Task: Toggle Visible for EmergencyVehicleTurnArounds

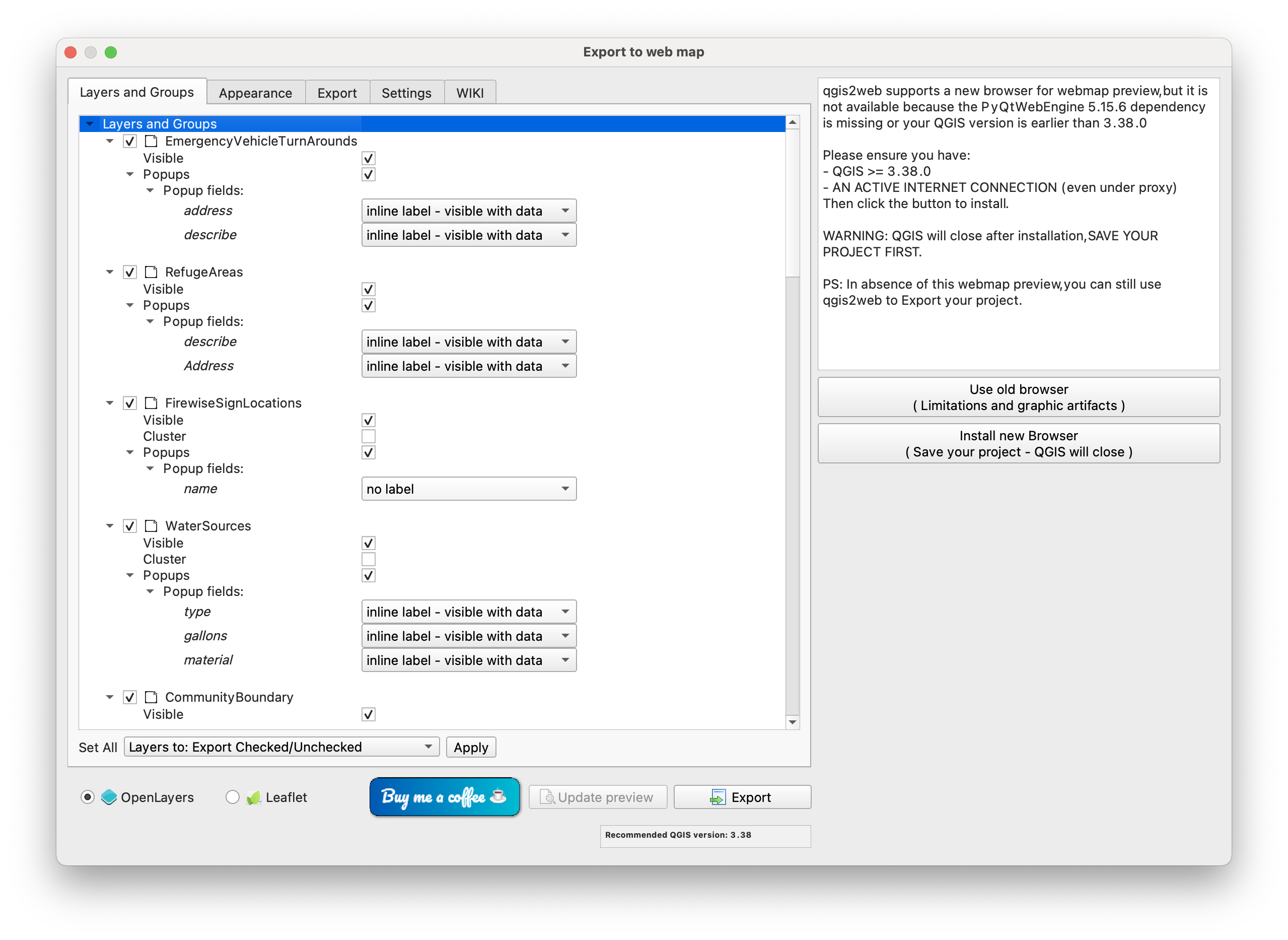Action: [369, 158]
